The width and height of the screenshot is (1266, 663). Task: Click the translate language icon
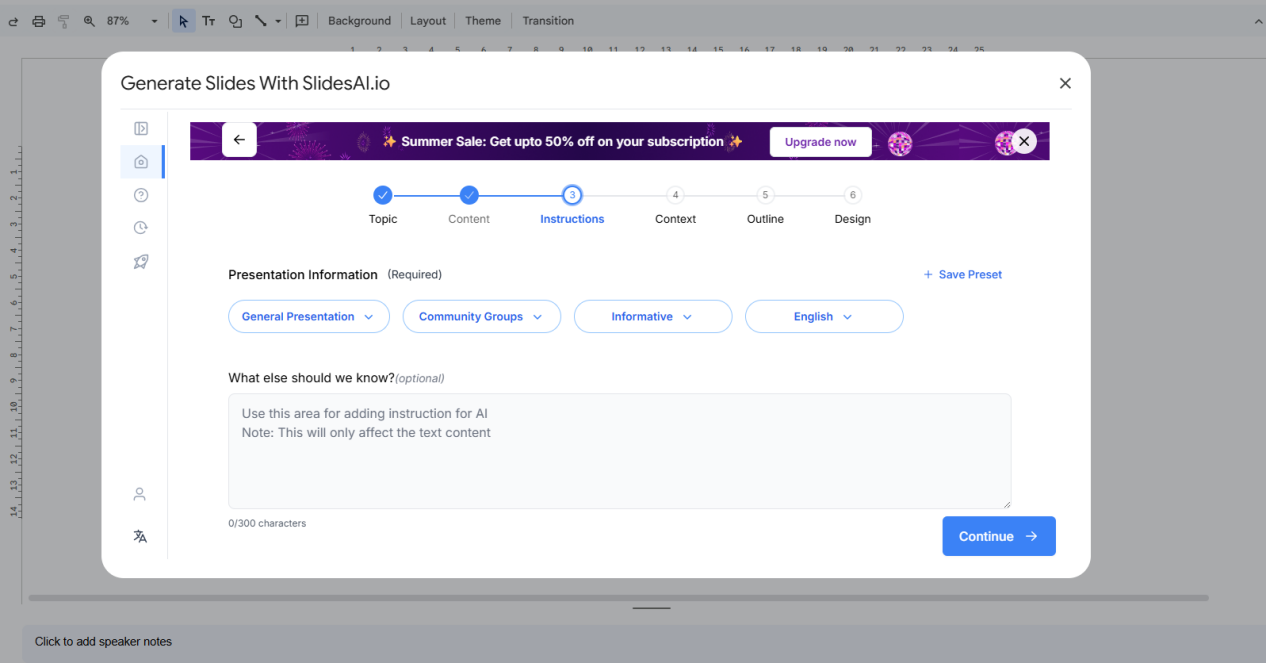140,536
